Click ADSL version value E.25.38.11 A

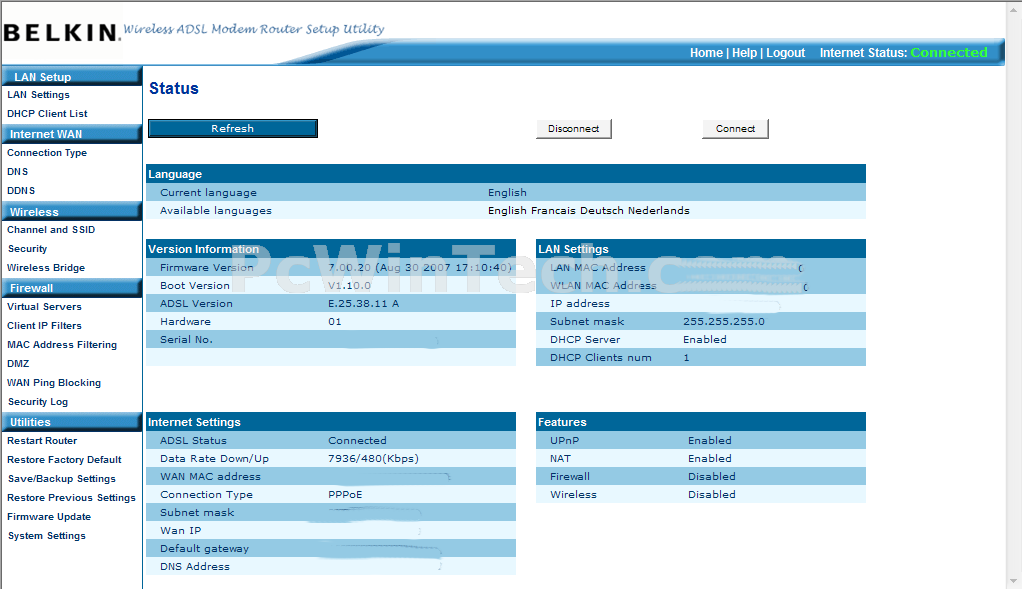click(x=364, y=304)
